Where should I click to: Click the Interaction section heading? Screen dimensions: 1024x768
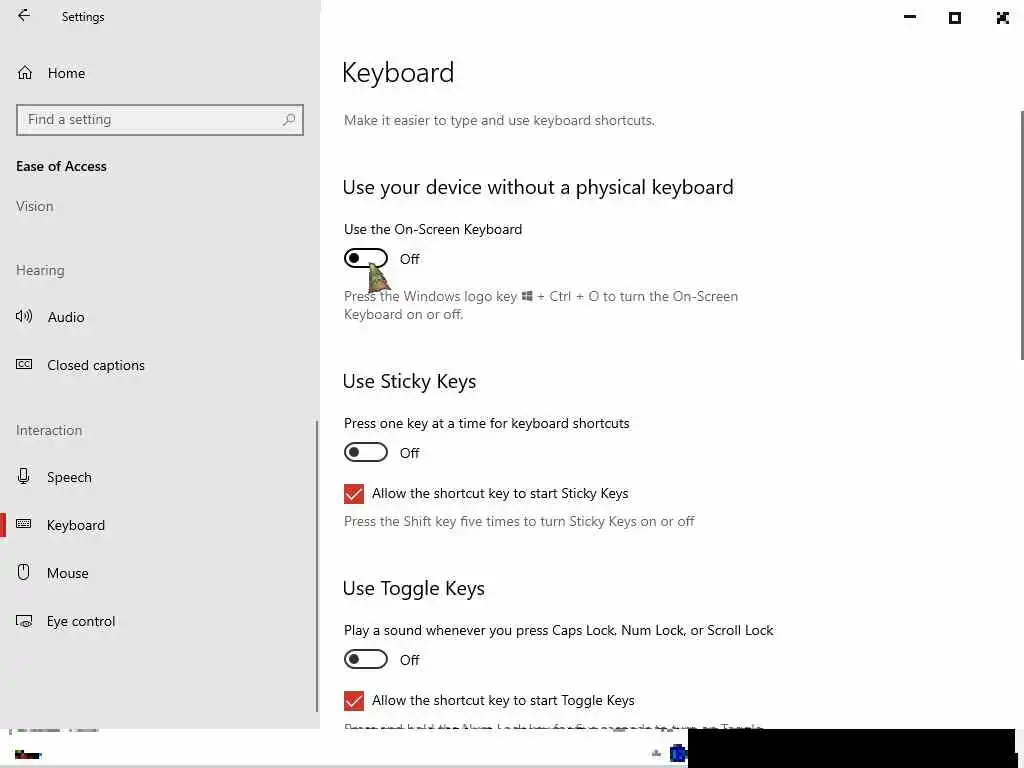tap(49, 430)
